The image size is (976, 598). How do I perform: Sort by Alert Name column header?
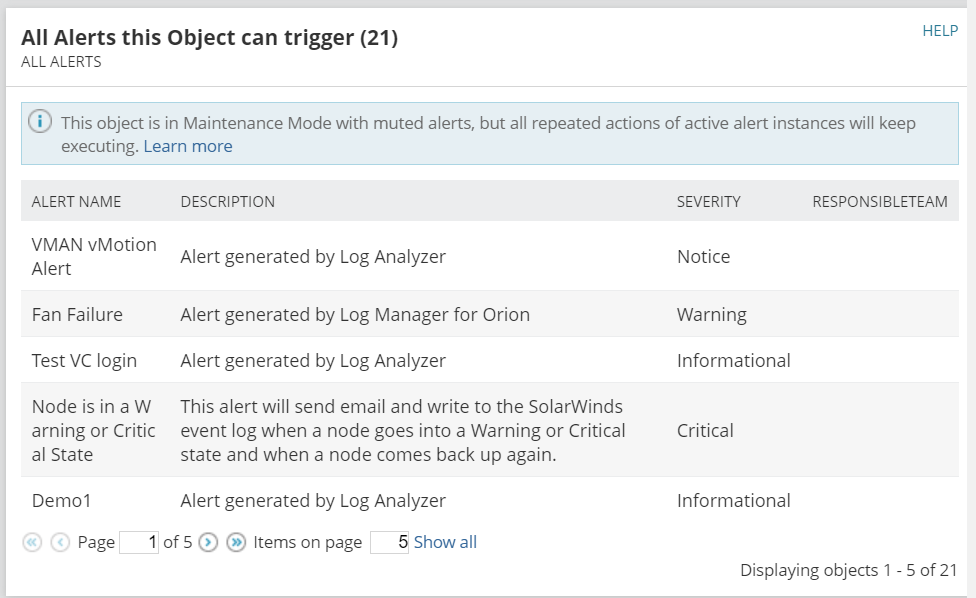coord(76,201)
